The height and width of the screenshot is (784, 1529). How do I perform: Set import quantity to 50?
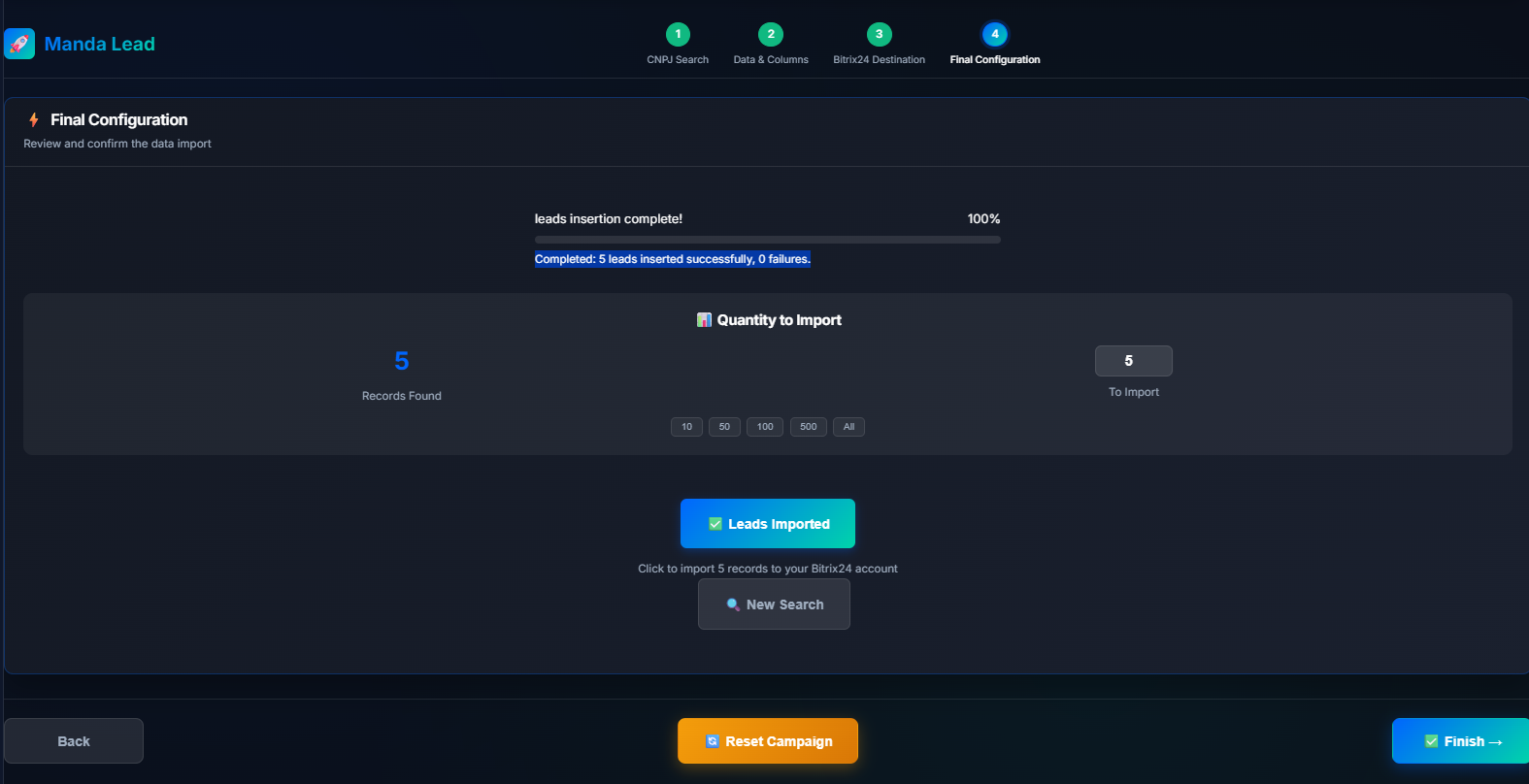point(724,427)
